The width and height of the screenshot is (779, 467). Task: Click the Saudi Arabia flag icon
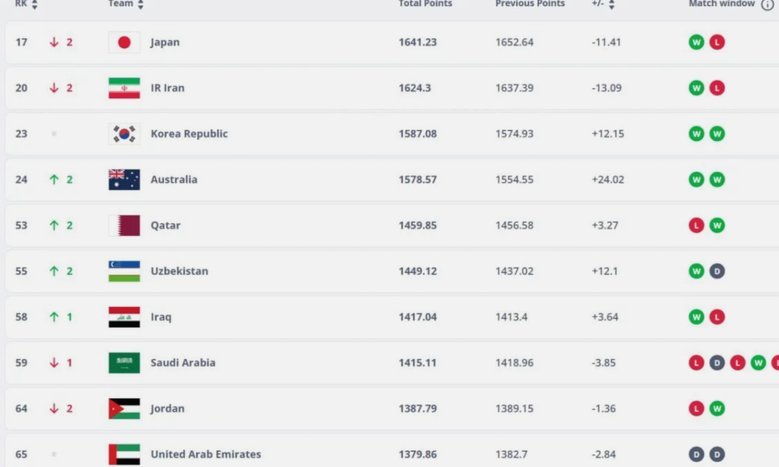[x=124, y=363]
